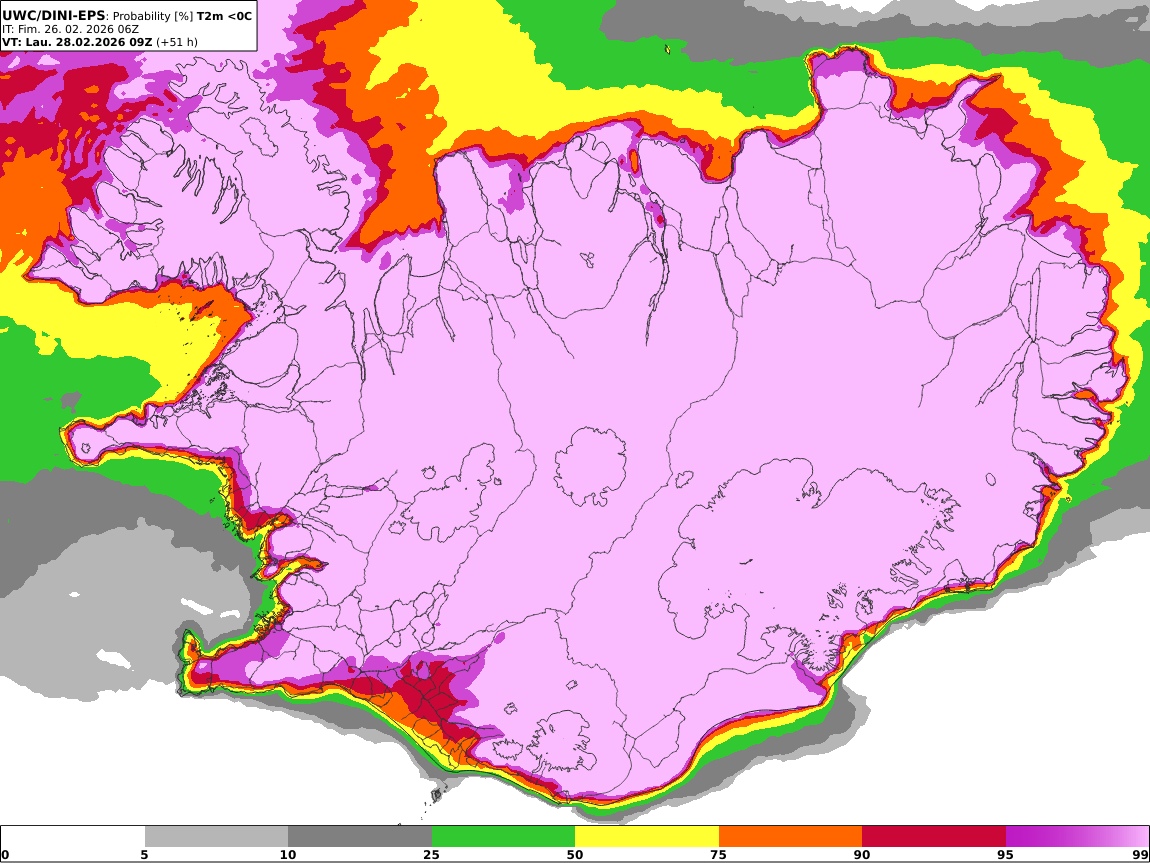Click the legend tick label '50'
Screen dimensions: 1150x863
[575, 855]
